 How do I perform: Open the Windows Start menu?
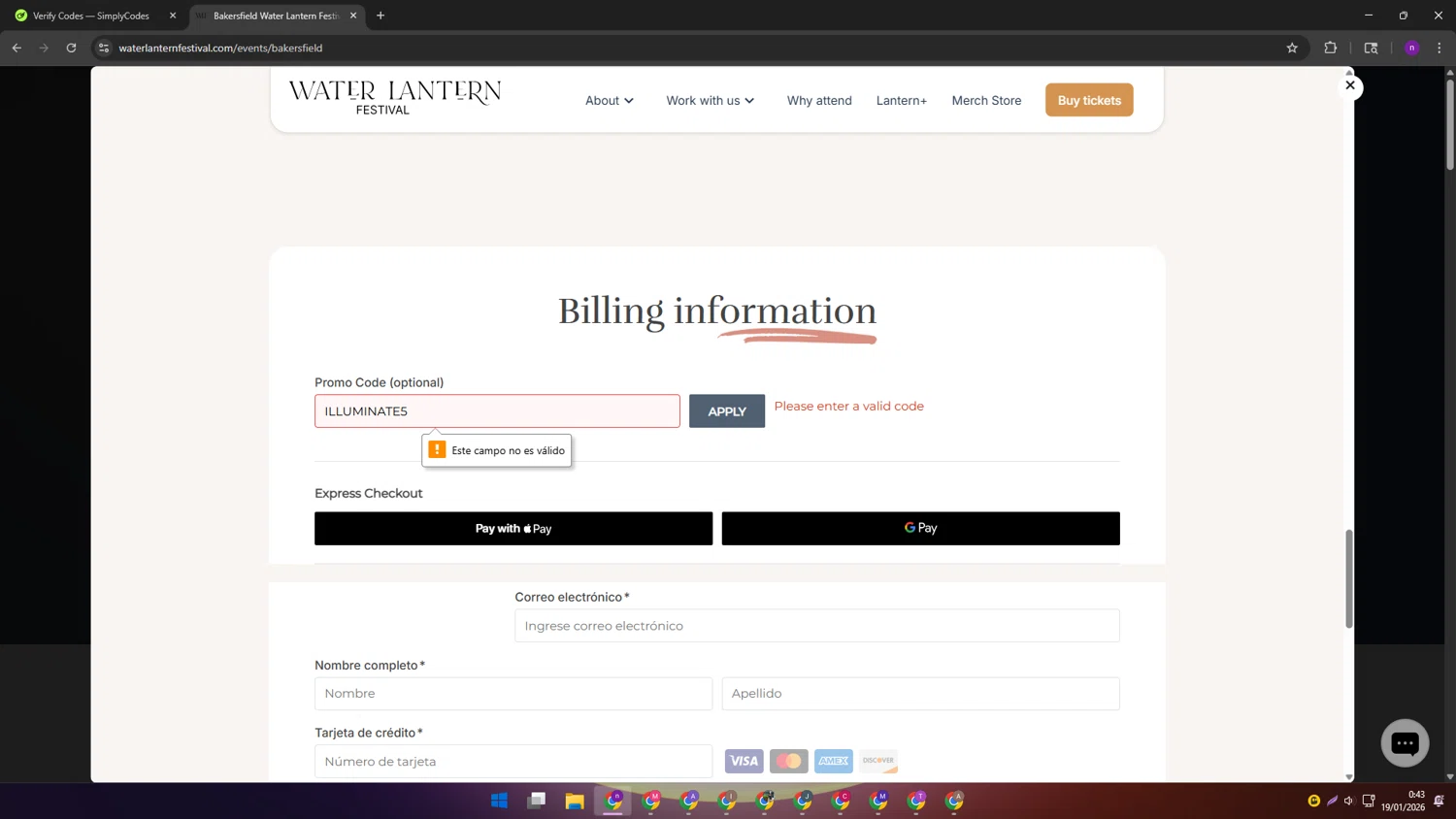pyautogui.click(x=499, y=801)
